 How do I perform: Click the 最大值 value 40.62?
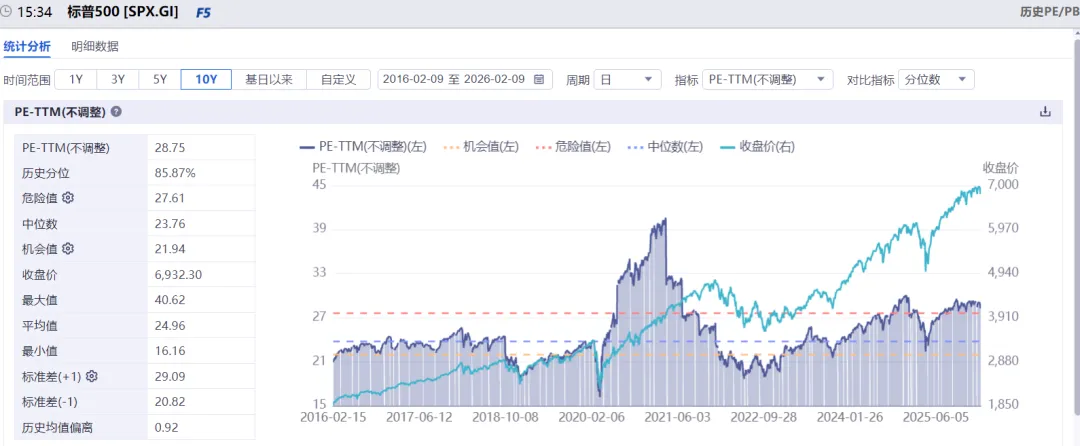(171, 300)
